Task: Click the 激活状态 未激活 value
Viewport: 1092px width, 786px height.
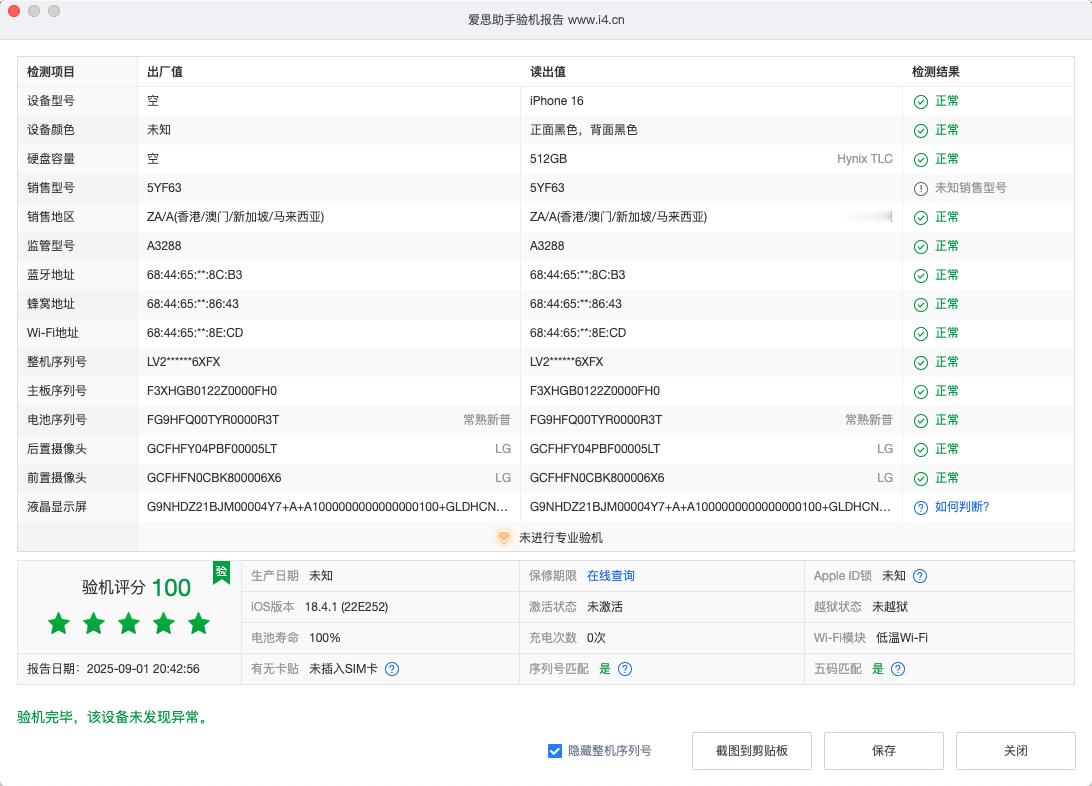Action: (604, 607)
